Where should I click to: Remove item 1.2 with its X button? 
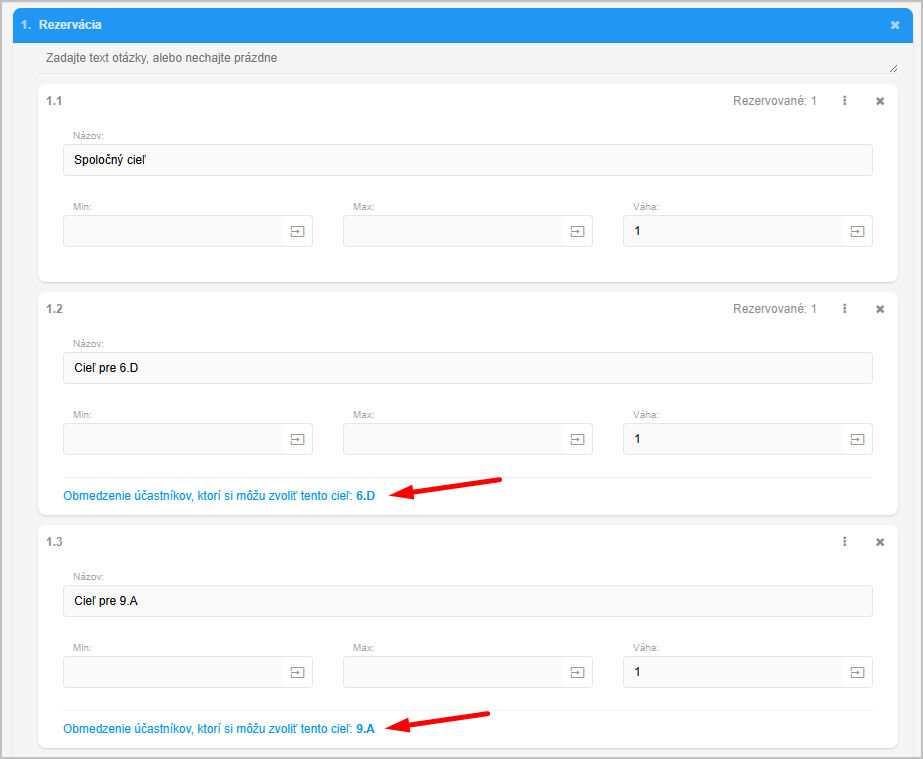point(880,309)
